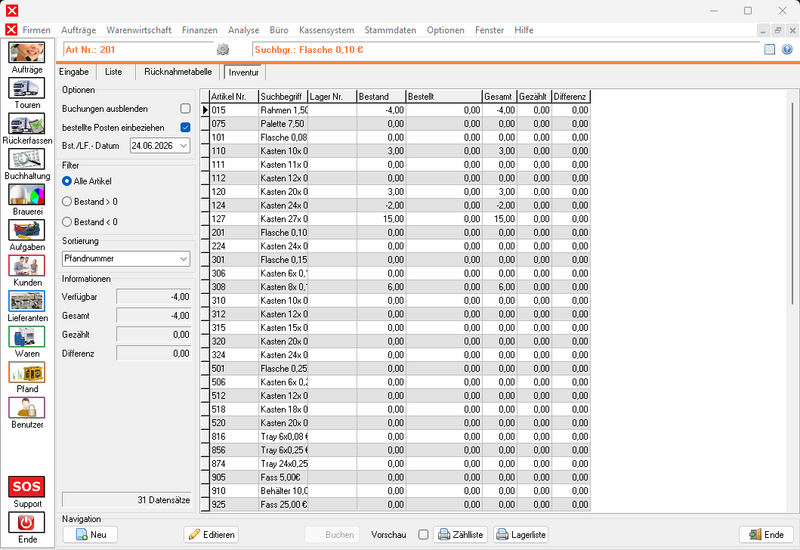800x550 pixels.
Task: Uncheck bestellte Posten einbeziehen
Action: click(x=185, y=127)
